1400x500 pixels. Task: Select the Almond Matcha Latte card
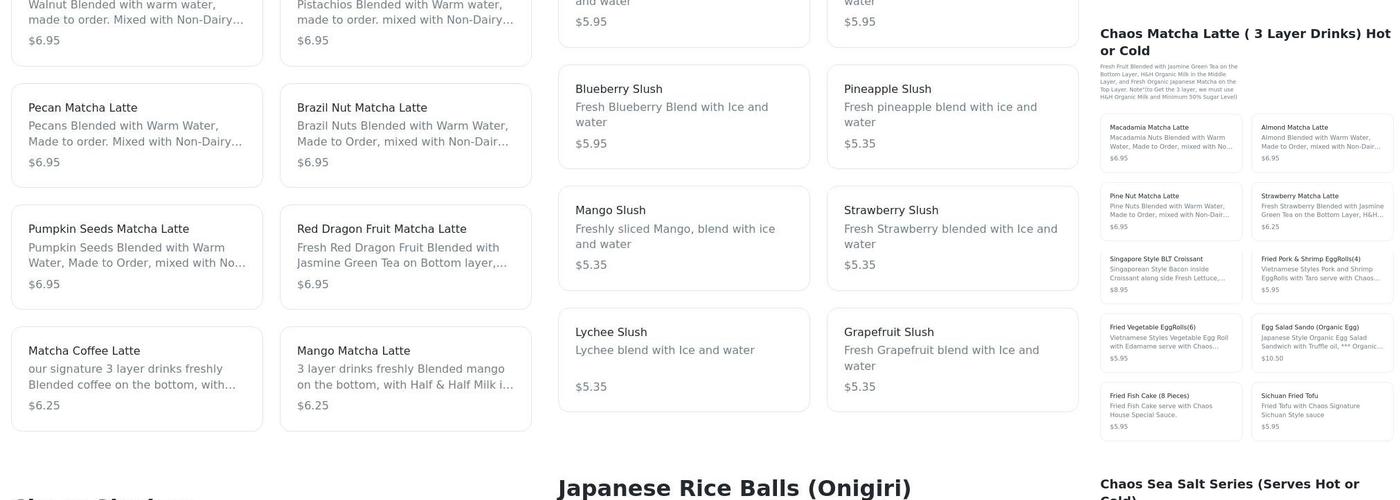point(1322,143)
